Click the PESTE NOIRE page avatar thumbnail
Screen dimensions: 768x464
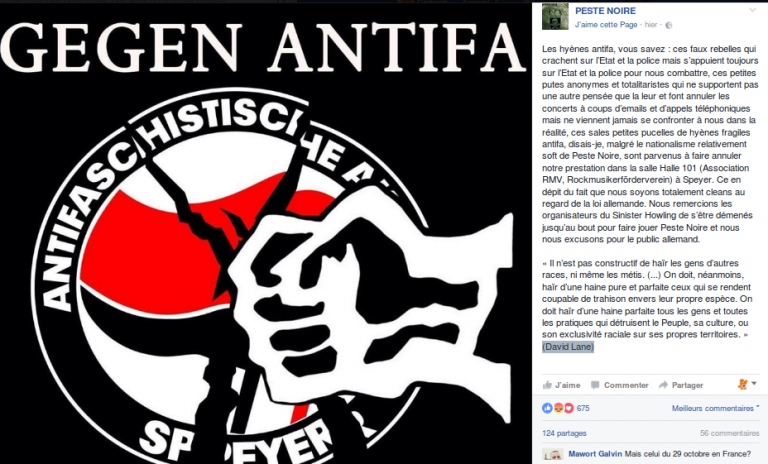[555, 16]
